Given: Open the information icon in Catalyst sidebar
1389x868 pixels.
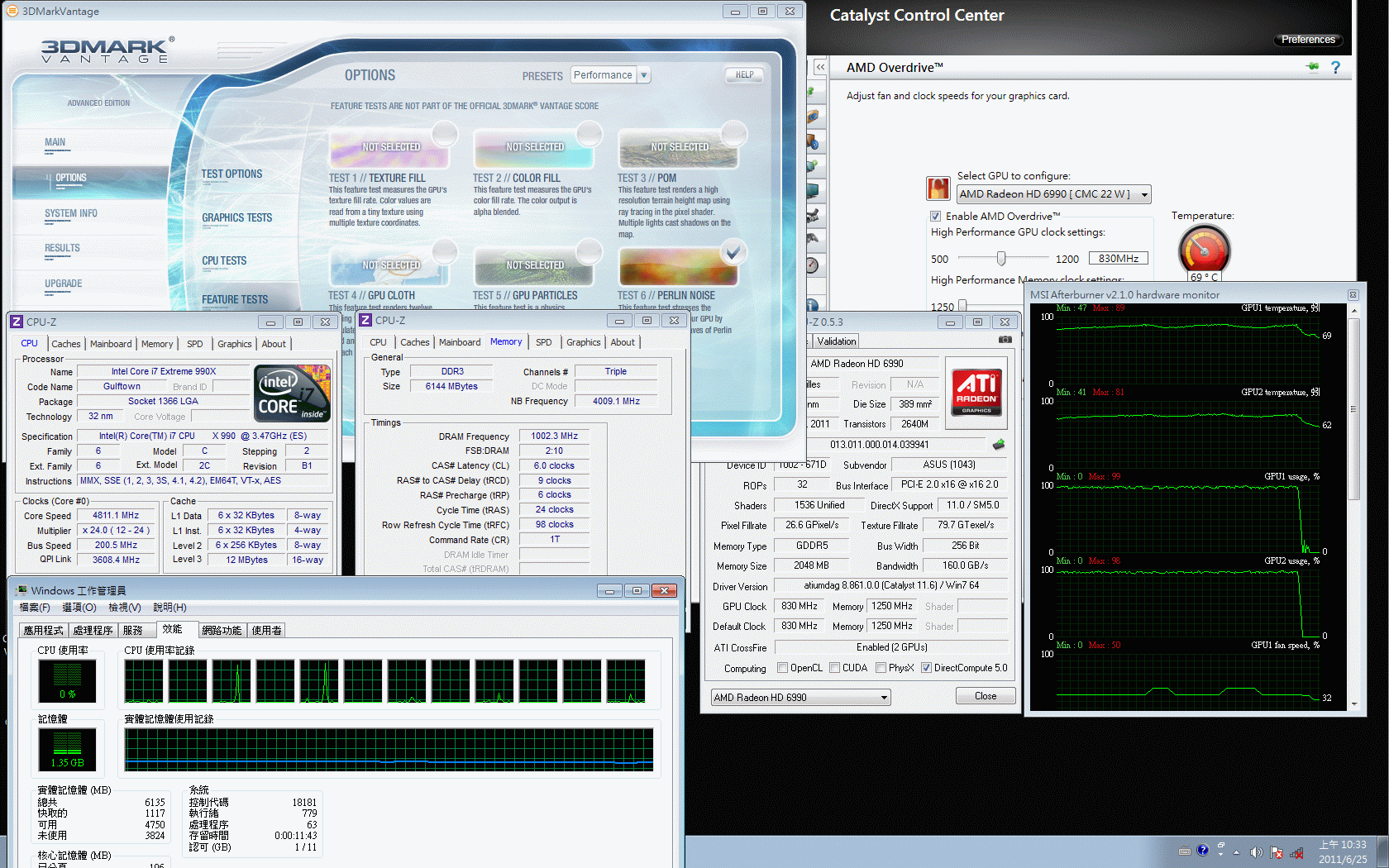Looking at the screenshot, I should [x=813, y=304].
